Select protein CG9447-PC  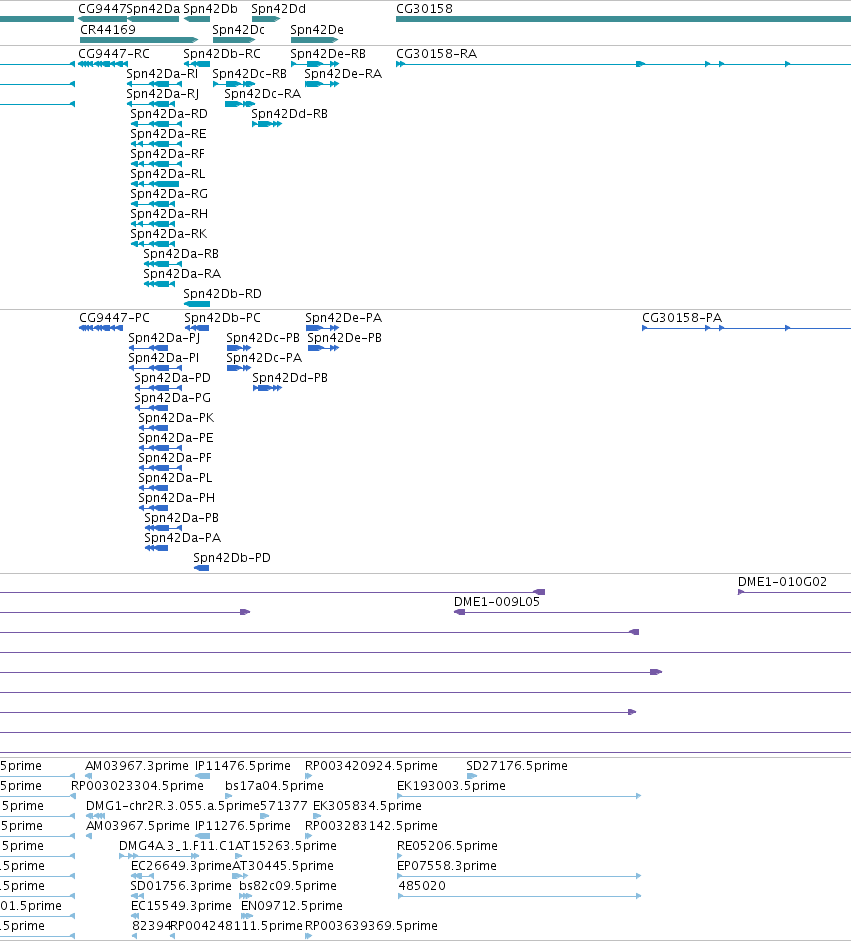click(115, 317)
